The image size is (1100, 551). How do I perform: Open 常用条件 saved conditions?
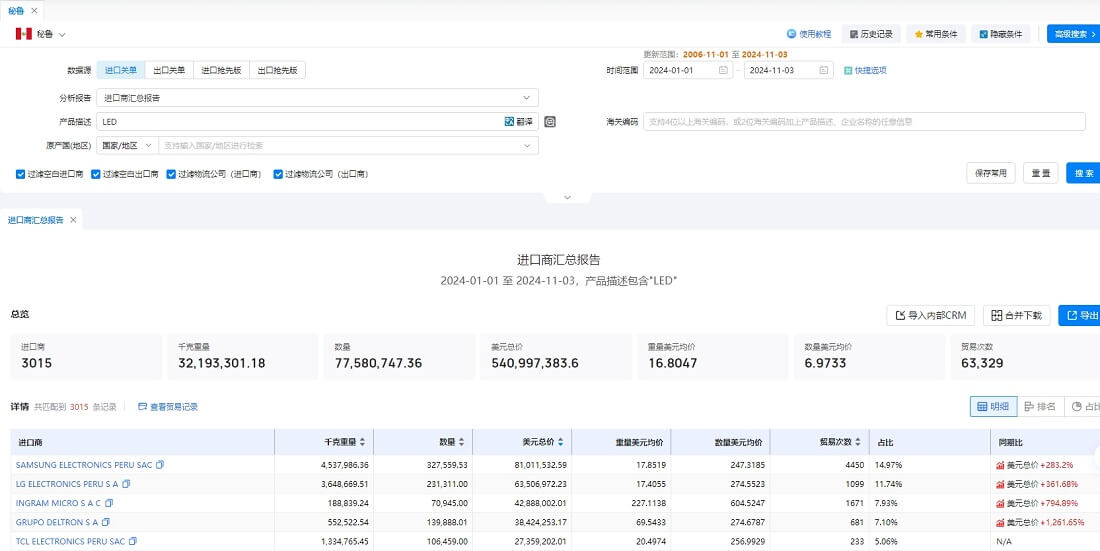(x=936, y=34)
